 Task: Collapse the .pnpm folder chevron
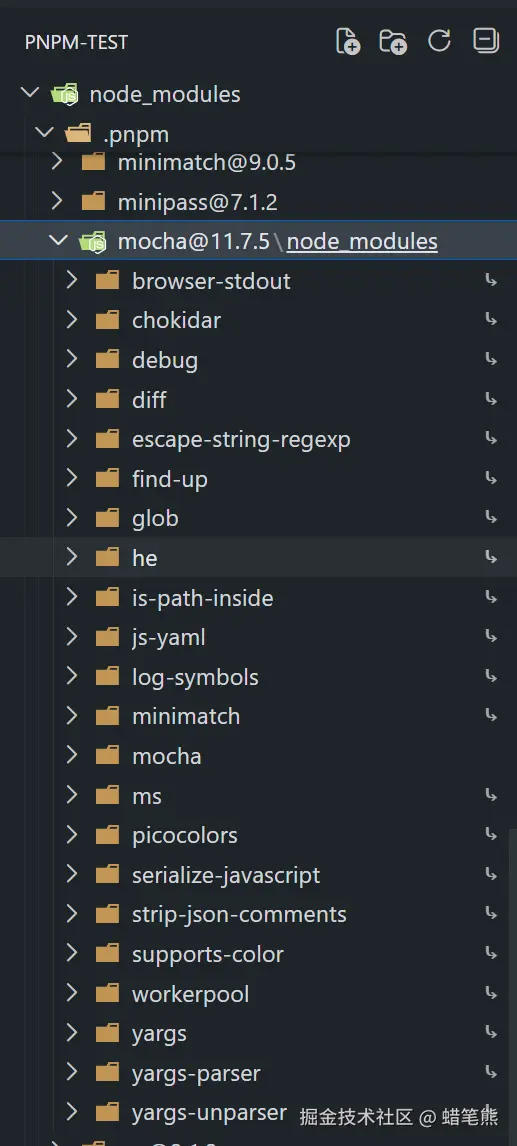45,132
